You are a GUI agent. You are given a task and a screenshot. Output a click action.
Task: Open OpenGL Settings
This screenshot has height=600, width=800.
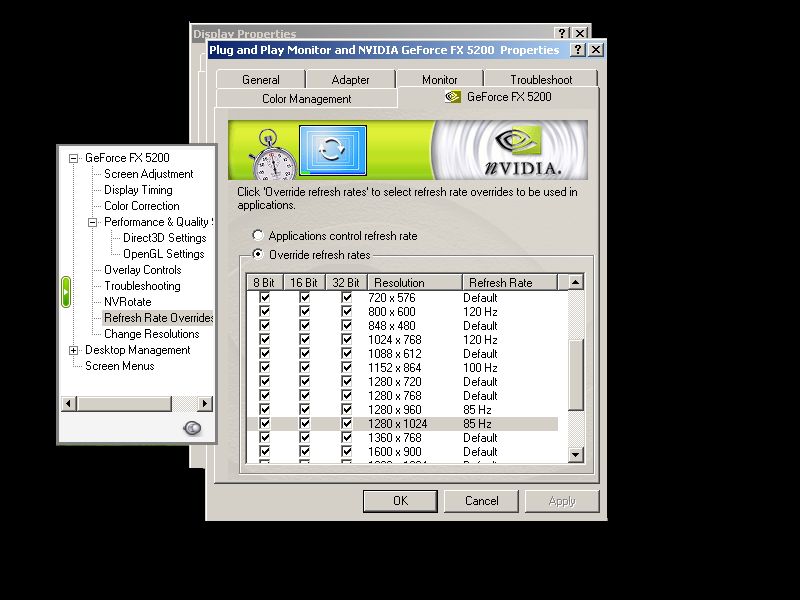coord(163,254)
